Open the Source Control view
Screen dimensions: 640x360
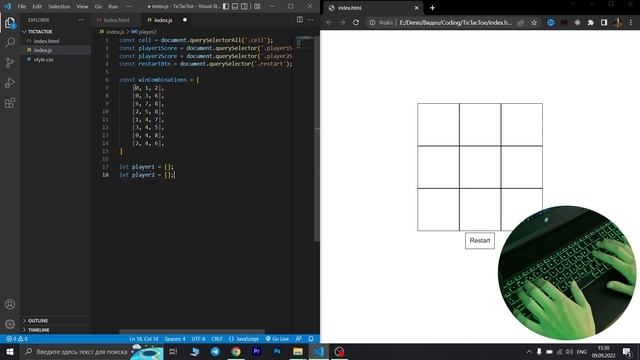click(10, 62)
